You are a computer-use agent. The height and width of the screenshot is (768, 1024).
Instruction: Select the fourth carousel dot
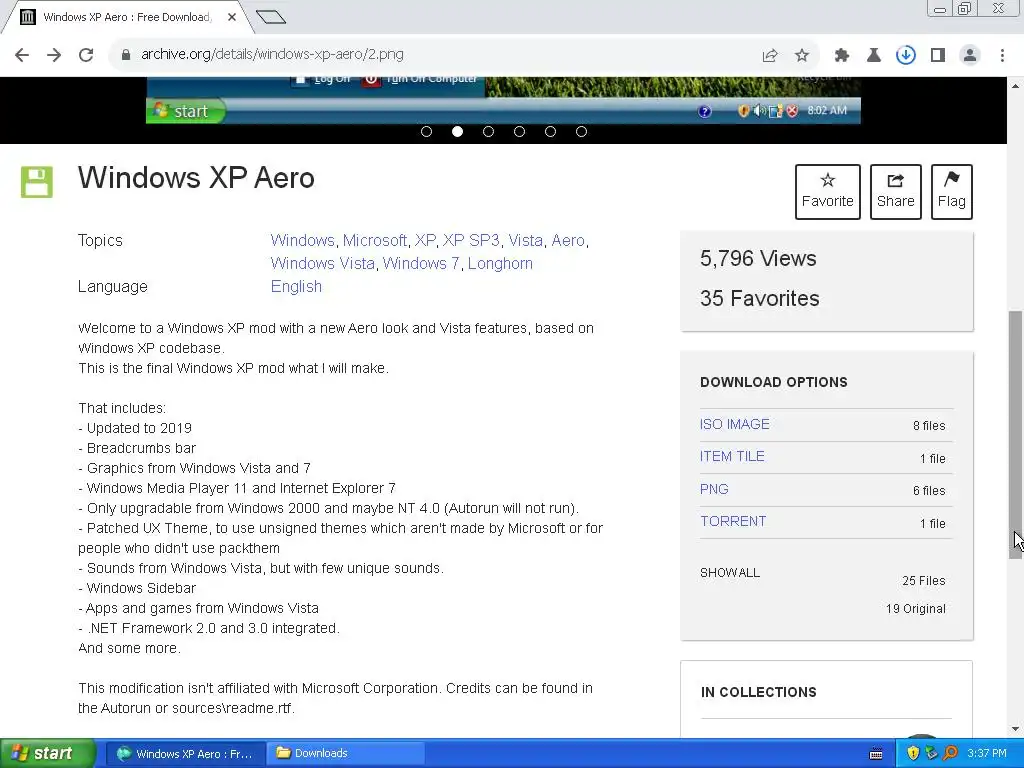[519, 132]
